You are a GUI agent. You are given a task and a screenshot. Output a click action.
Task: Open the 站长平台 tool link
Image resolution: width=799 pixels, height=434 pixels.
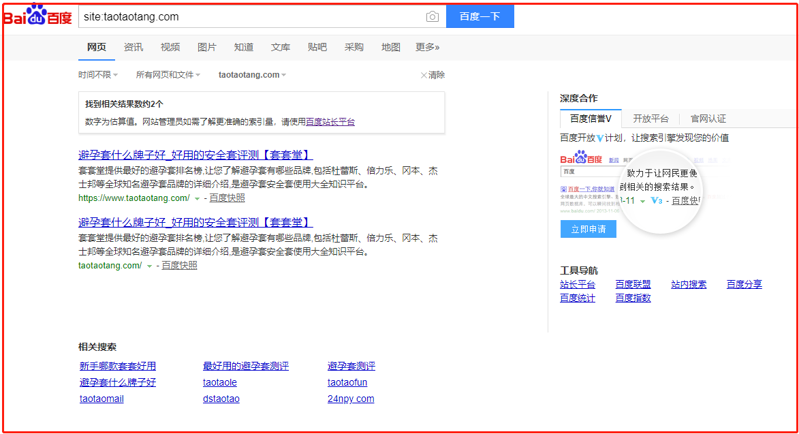(x=577, y=284)
